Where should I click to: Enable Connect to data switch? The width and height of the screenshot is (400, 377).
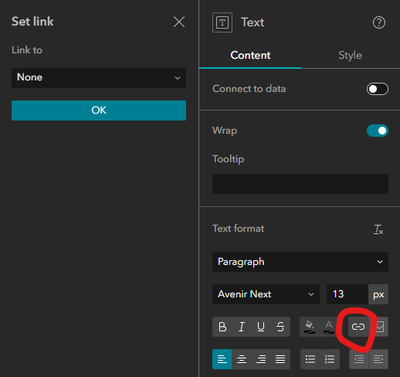[377, 89]
